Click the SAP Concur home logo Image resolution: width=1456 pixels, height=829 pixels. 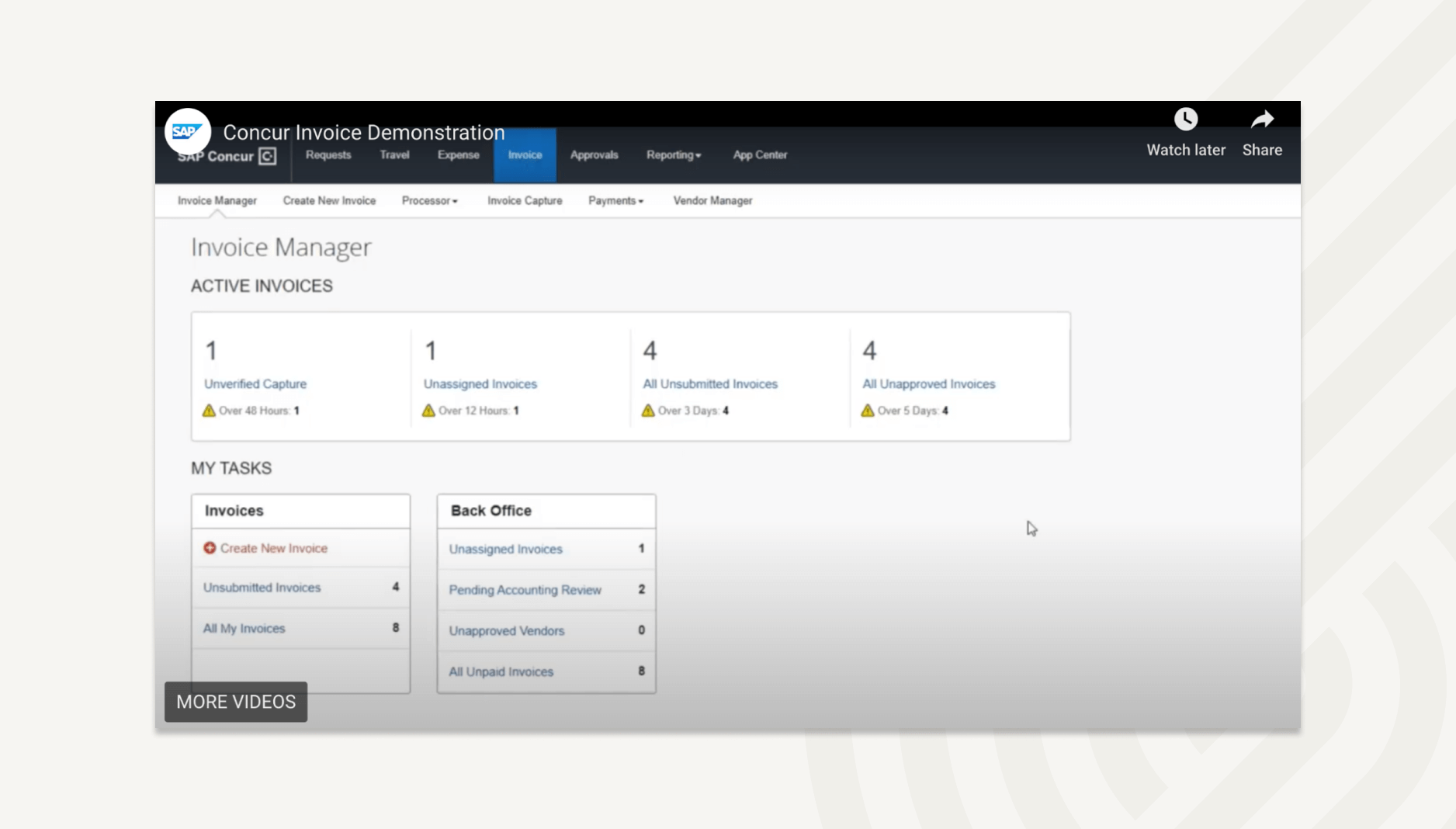(227, 156)
